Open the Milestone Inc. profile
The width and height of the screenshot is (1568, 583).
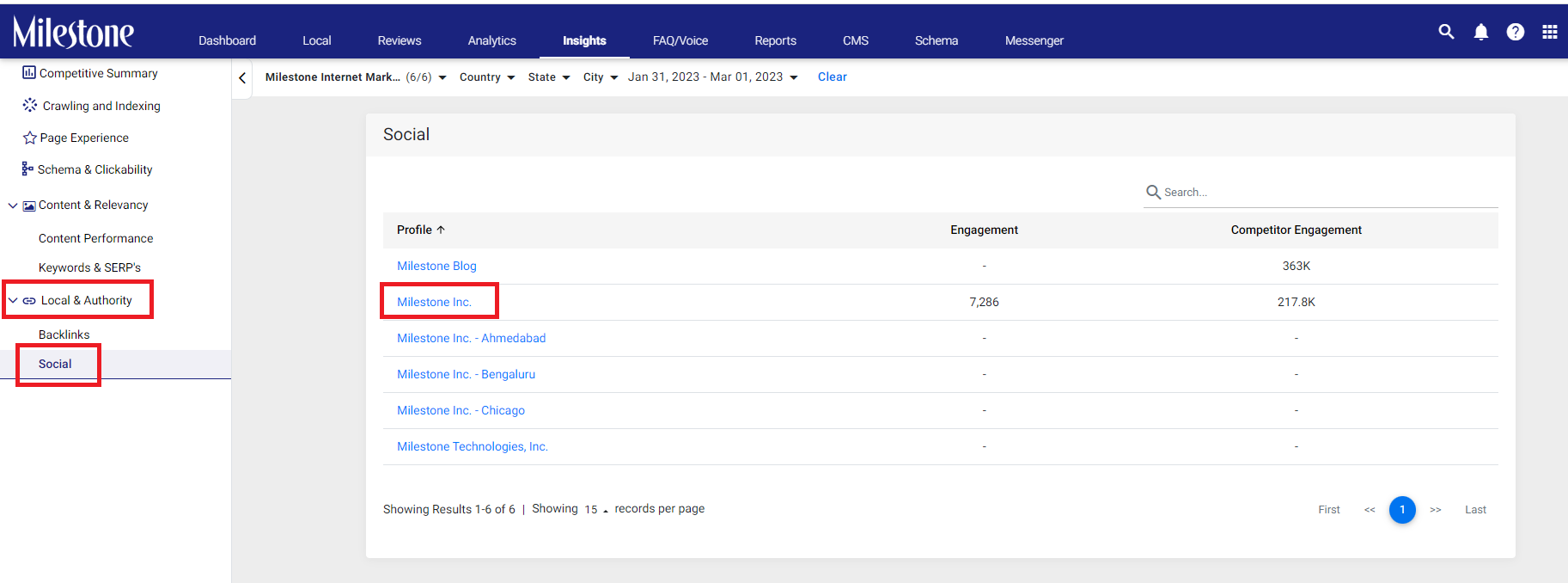(x=434, y=302)
